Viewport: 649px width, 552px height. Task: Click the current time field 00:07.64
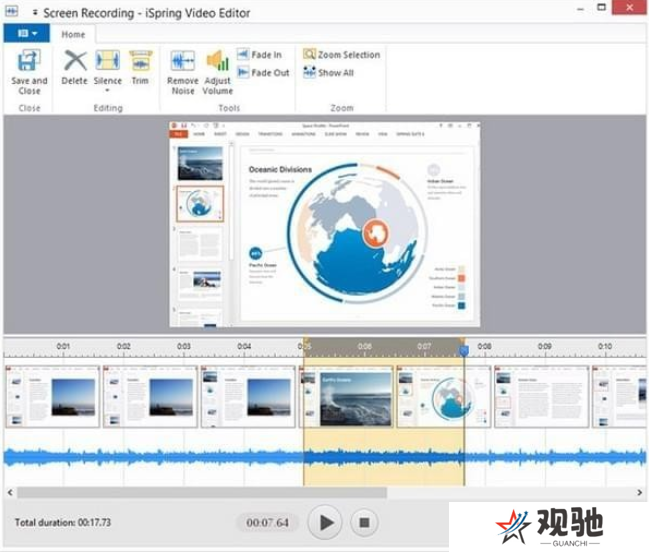tap(267, 523)
